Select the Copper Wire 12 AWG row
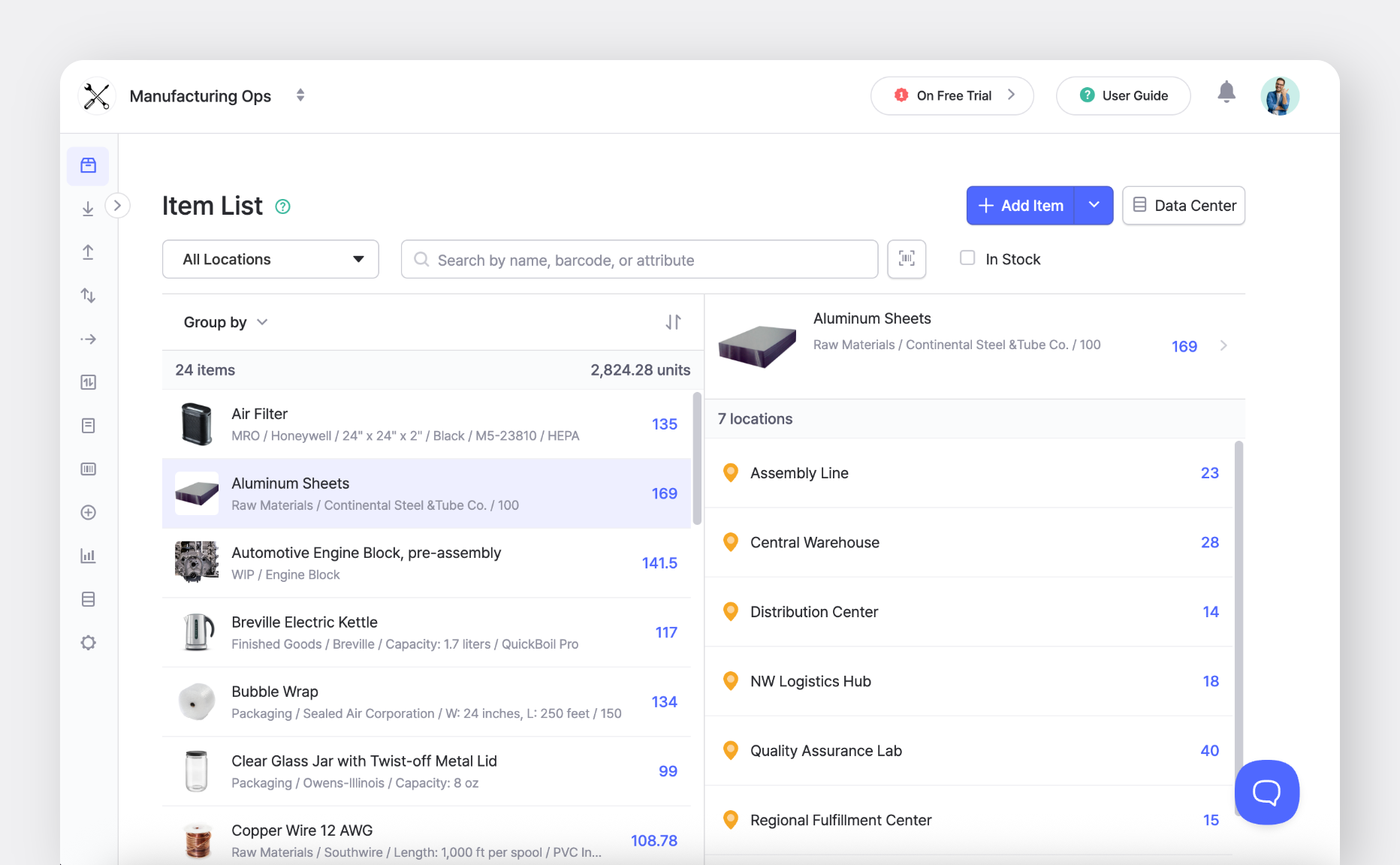 (427, 836)
